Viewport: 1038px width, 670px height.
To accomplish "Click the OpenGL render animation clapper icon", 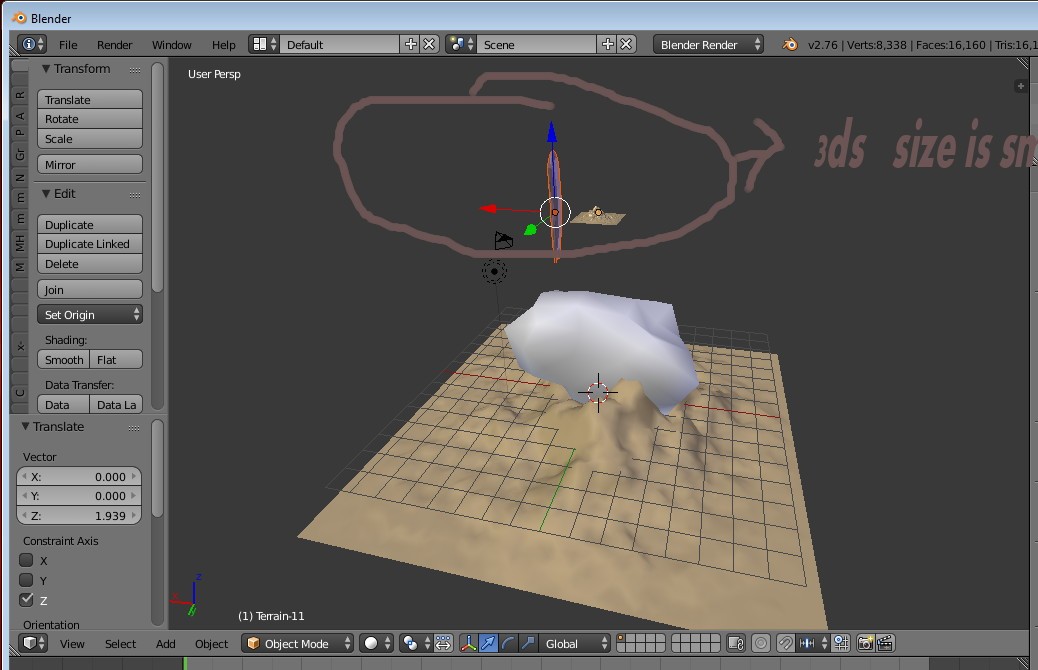I will coord(885,644).
